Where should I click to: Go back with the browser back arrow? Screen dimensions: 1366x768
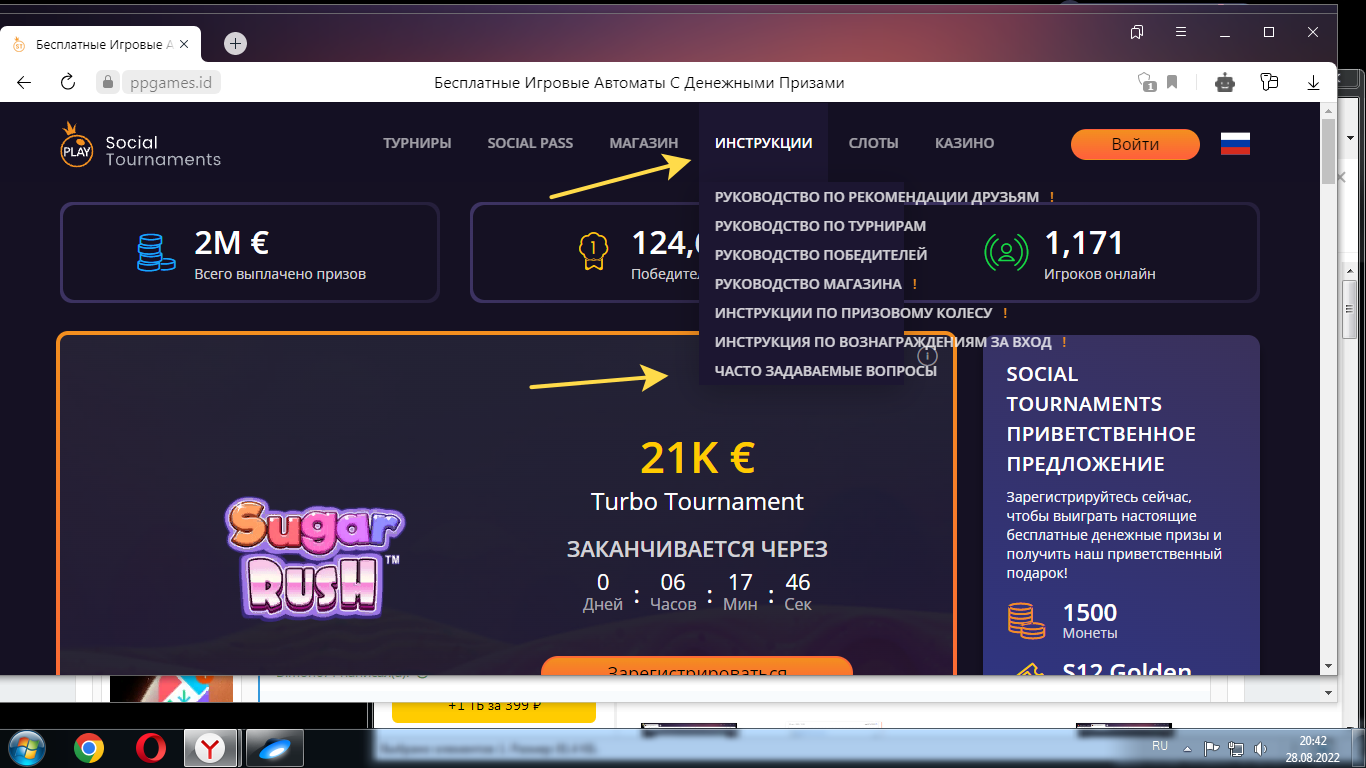25,83
